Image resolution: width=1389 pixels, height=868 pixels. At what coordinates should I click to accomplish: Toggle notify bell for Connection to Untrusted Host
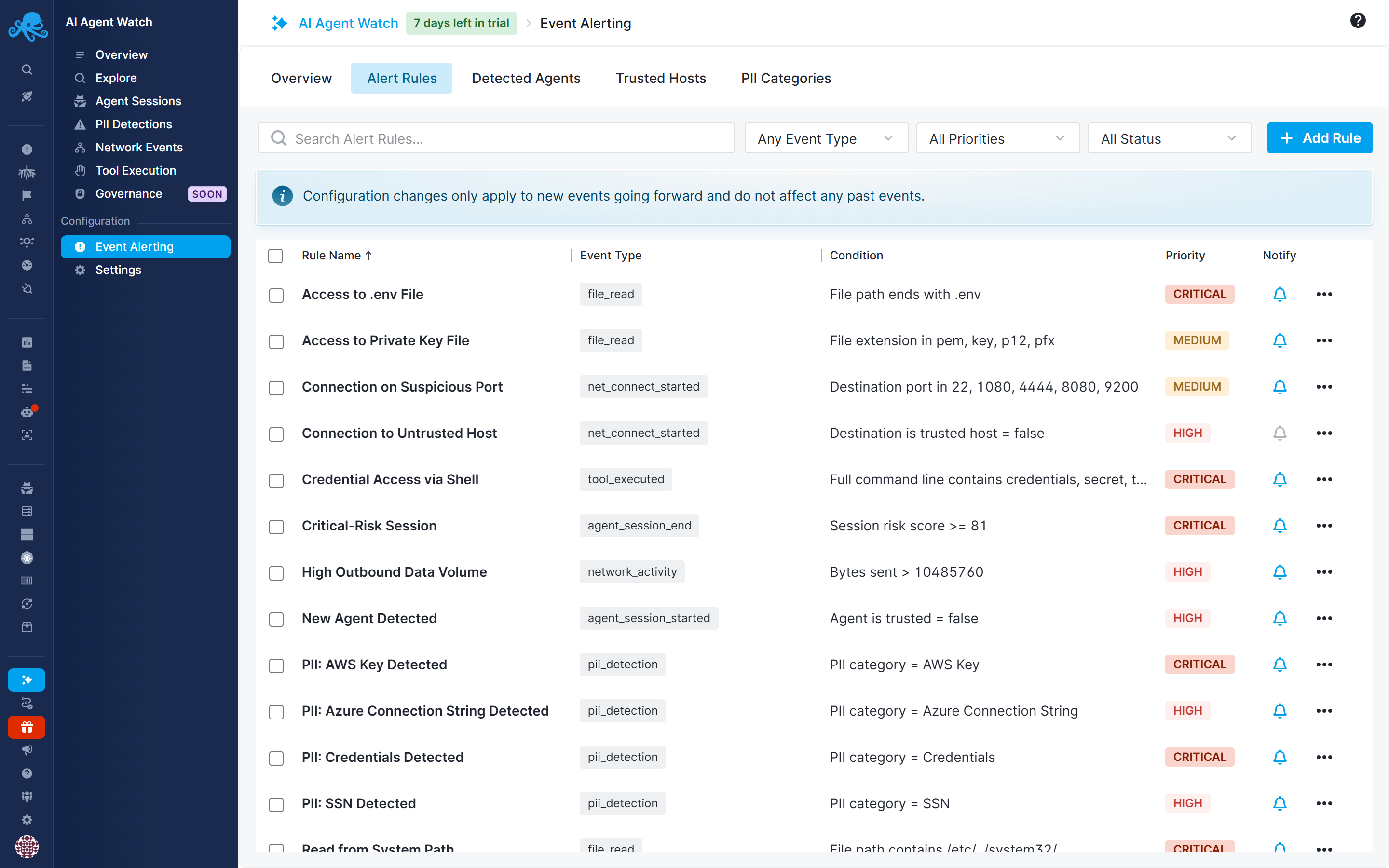click(1280, 433)
